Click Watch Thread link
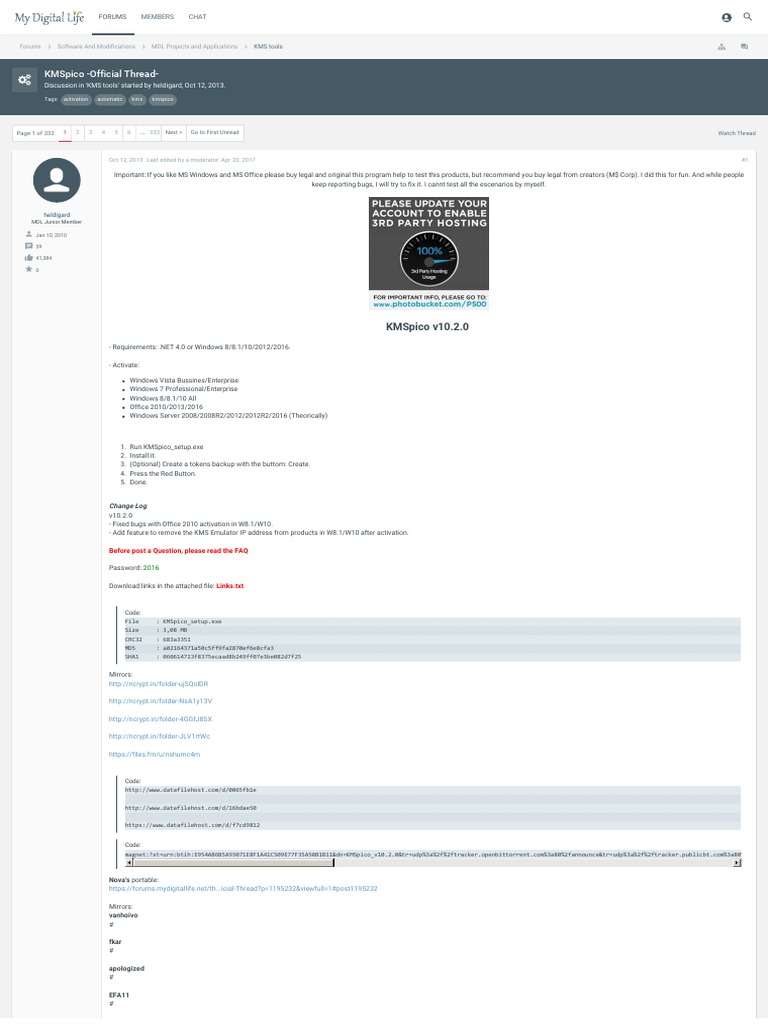 click(x=737, y=133)
